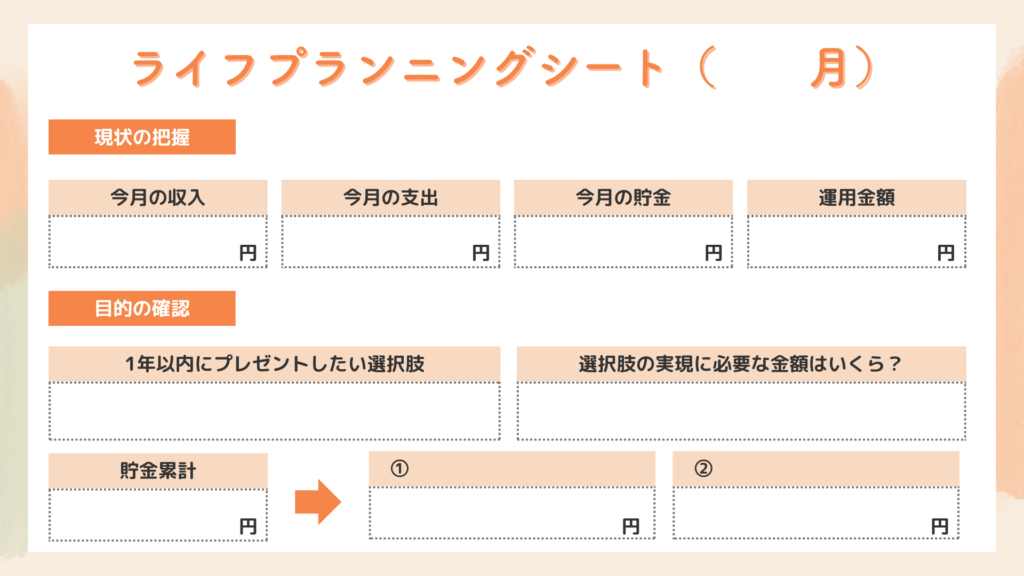1024x576 pixels.
Task: Click the 選択肢の実現に必要な金額 entry box
Action: tap(741, 411)
